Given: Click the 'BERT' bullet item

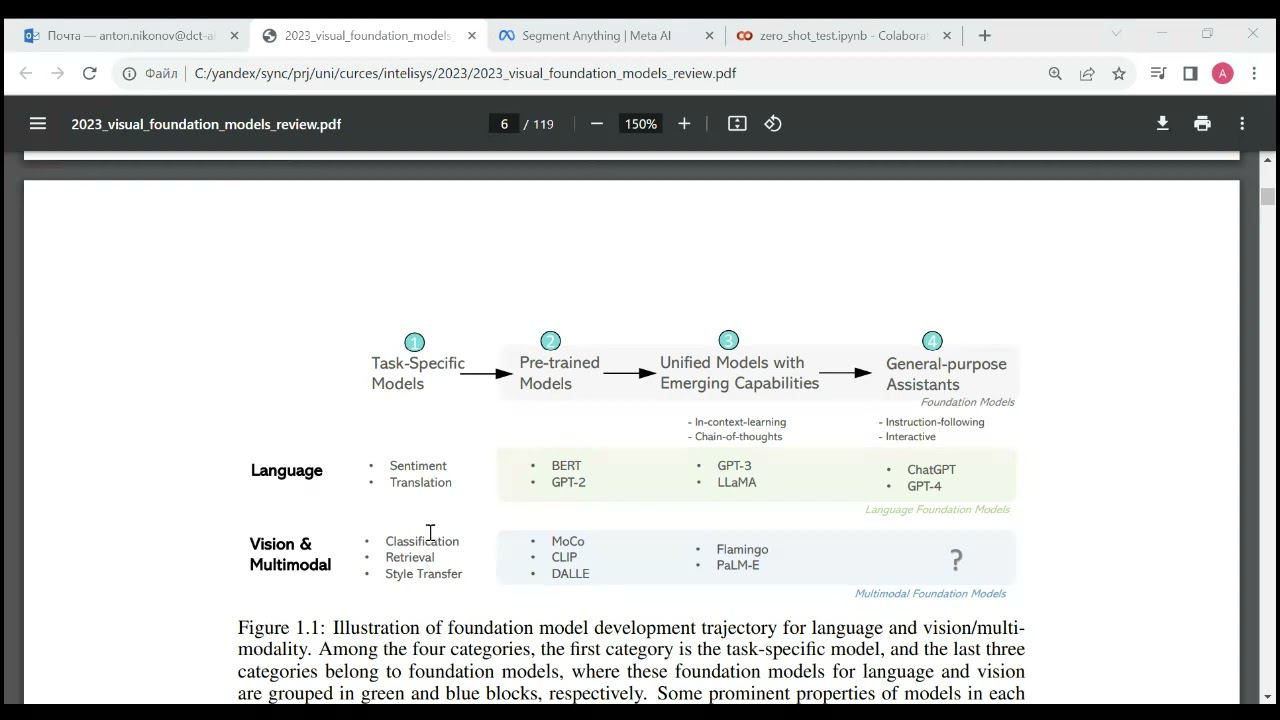Looking at the screenshot, I should click(566, 466).
